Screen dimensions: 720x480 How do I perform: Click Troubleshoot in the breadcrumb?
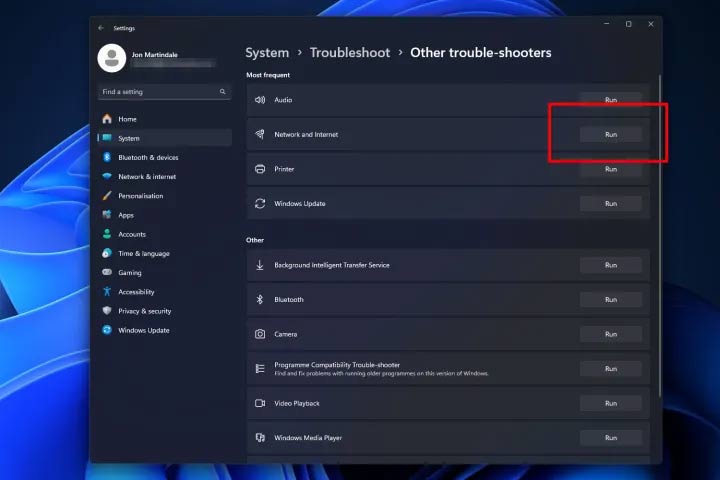350,53
